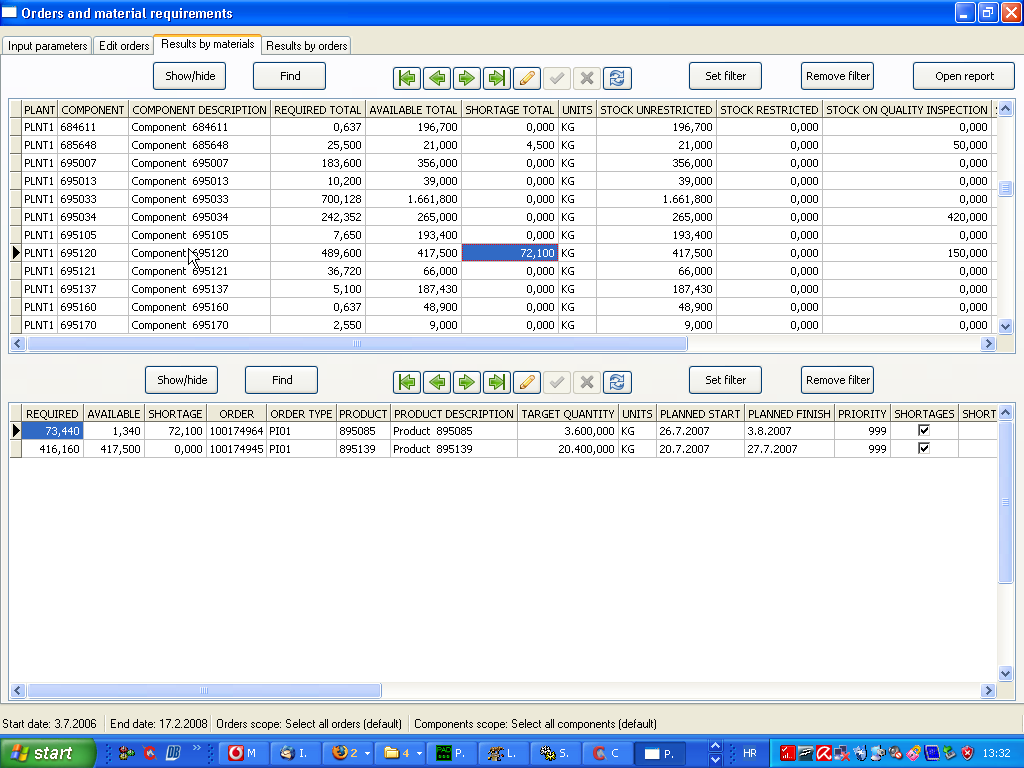This screenshot has width=1024, height=768.
Task: Open the Windows Start menu
Action: click(x=47, y=753)
